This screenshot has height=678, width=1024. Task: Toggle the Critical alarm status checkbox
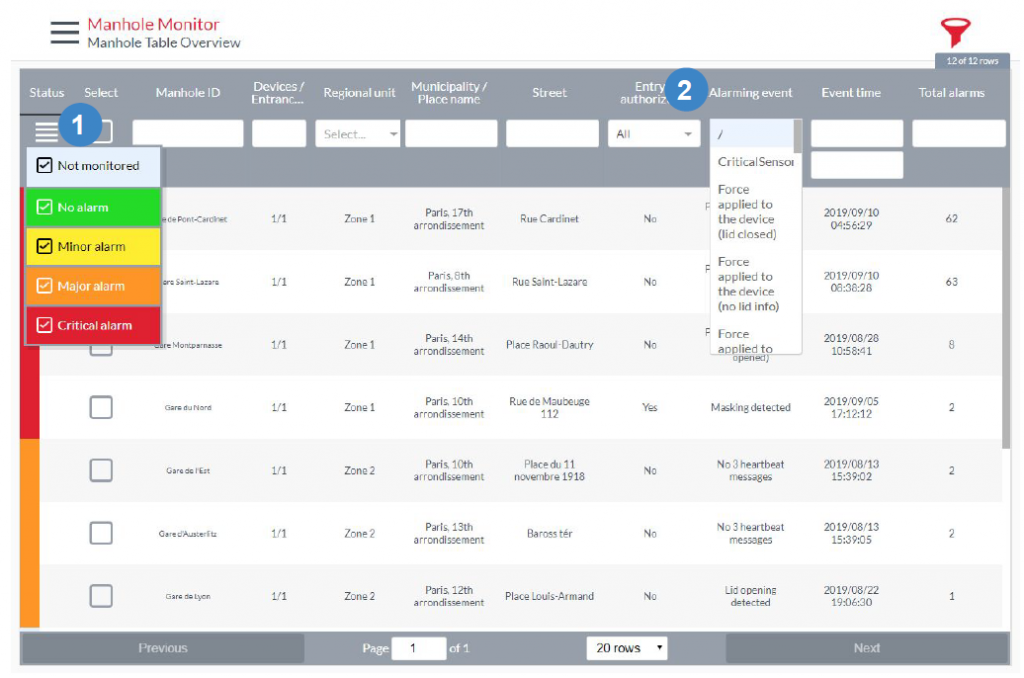pyautogui.click(x=44, y=325)
